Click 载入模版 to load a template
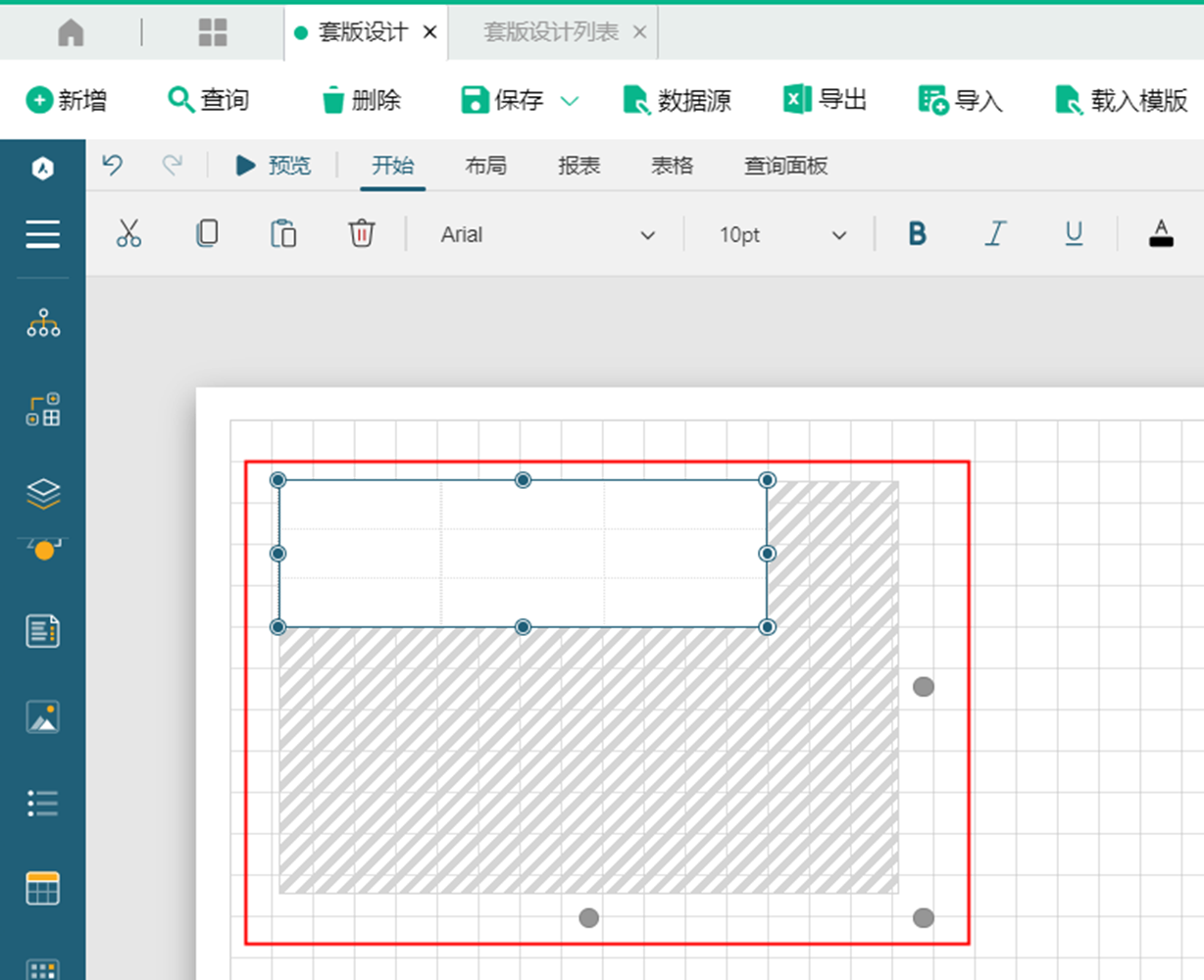This screenshot has width=1204, height=980. [x=1121, y=100]
